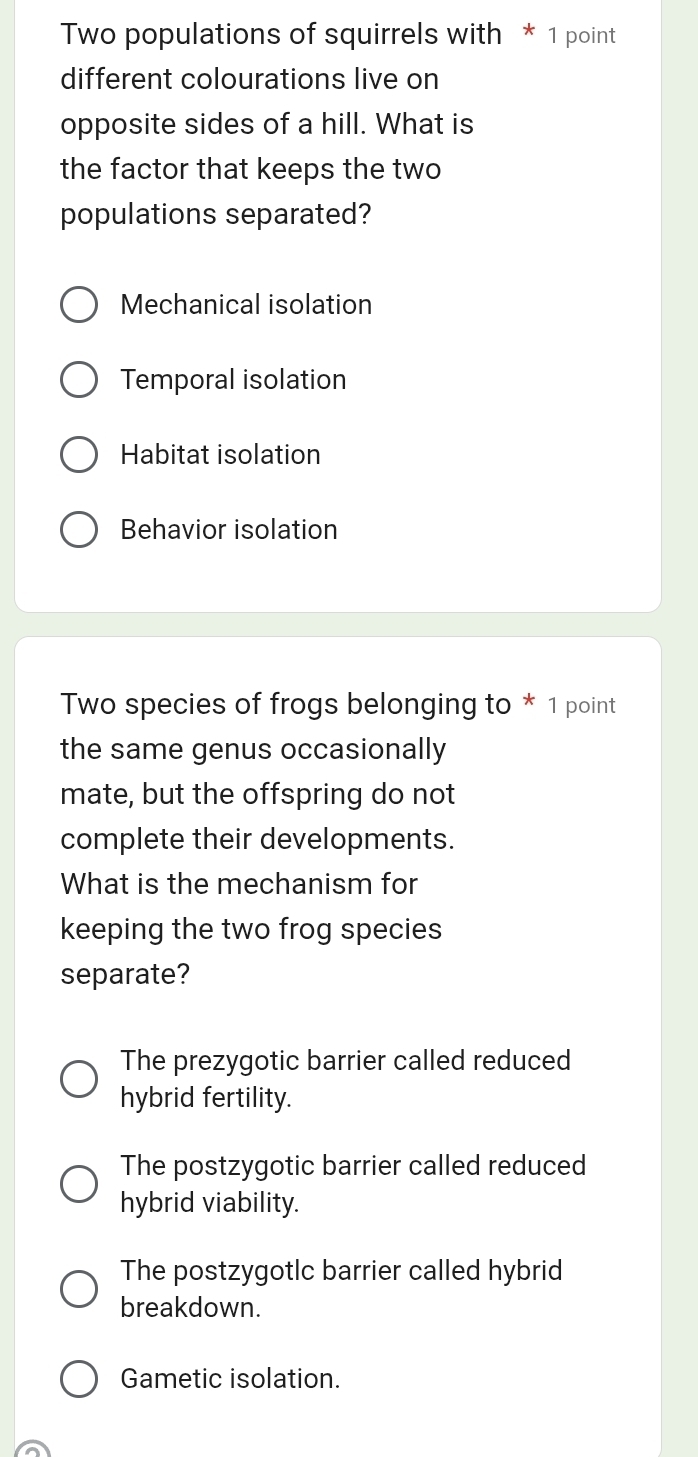Select the Mechanical isolation radio button

pyautogui.click(x=80, y=305)
